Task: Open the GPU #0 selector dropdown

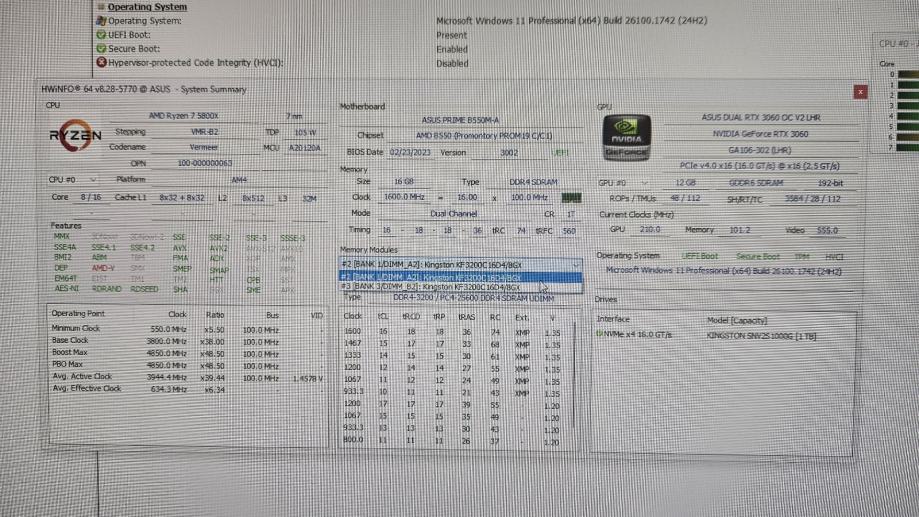Action: tap(623, 183)
